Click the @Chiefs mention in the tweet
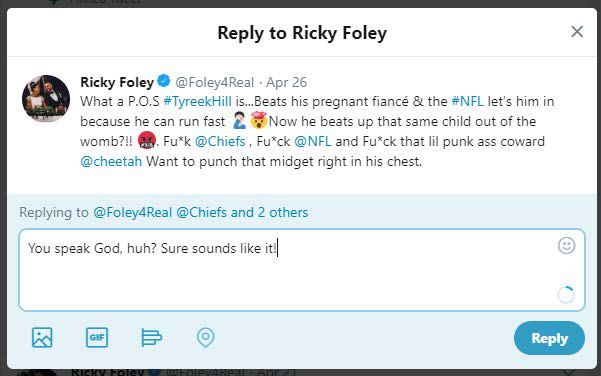Screen dimensions: 601x376 [x=220, y=141]
